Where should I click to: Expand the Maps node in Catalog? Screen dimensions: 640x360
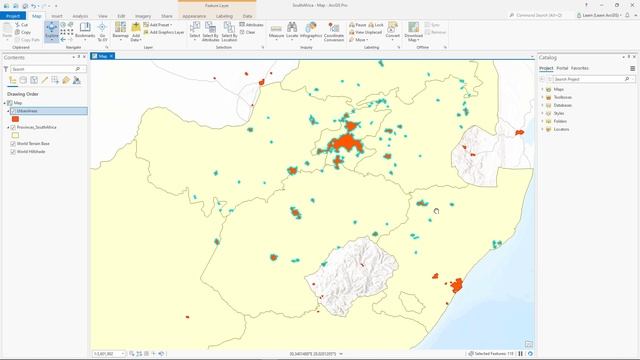coord(542,89)
